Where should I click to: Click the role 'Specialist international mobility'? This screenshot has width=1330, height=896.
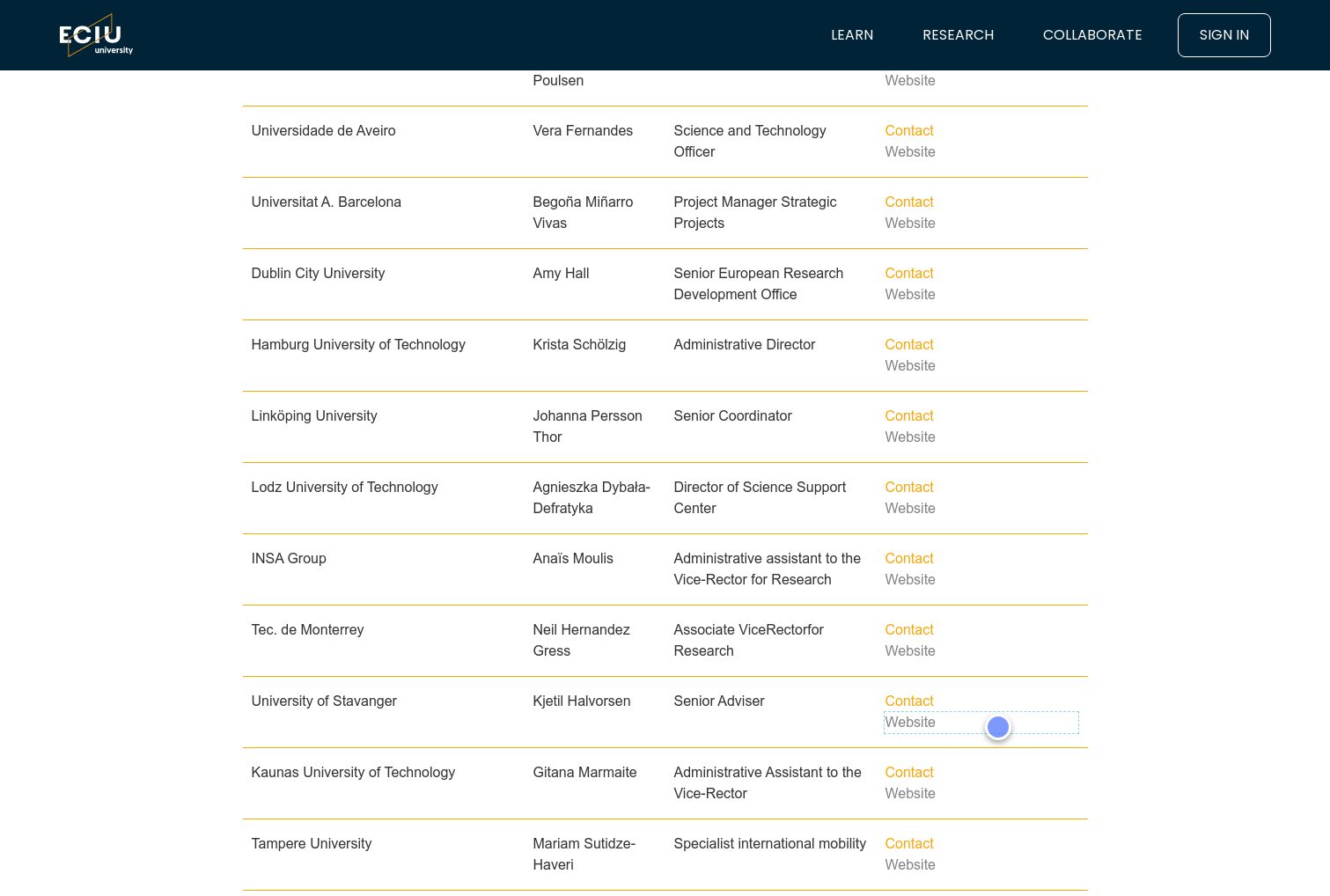tap(770, 843)
